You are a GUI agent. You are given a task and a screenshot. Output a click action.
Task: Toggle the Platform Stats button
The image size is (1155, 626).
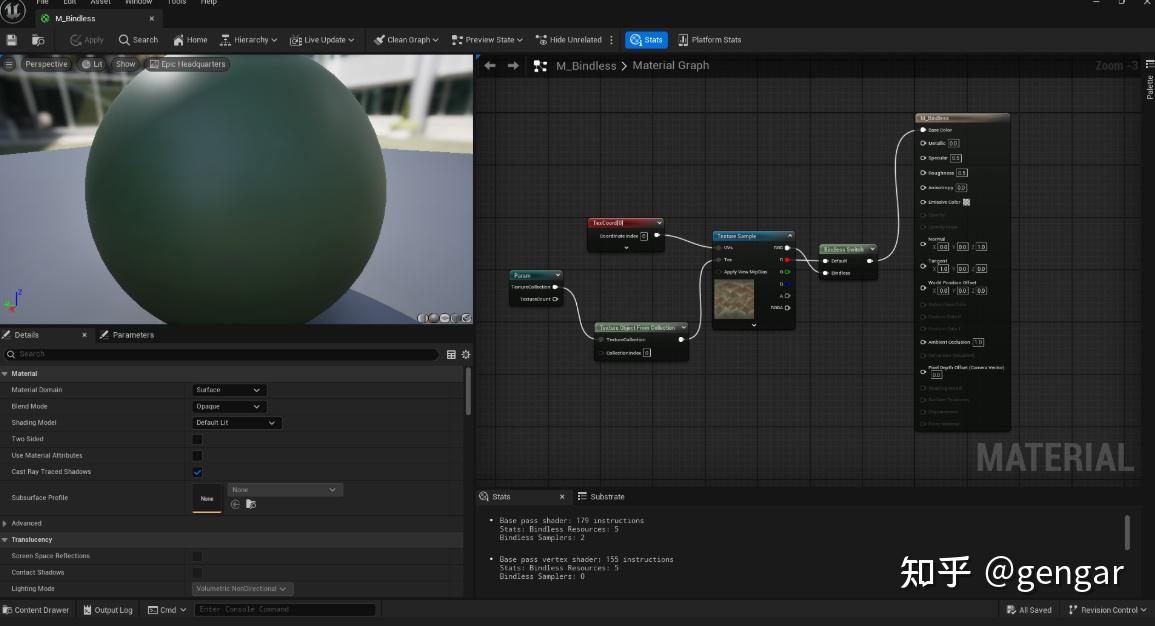click(709, 40)
